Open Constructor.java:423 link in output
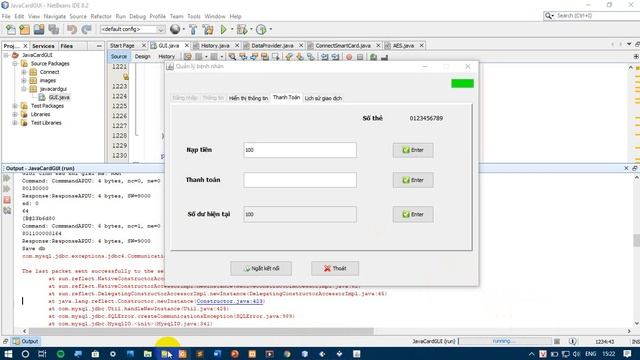 point(230,301)
